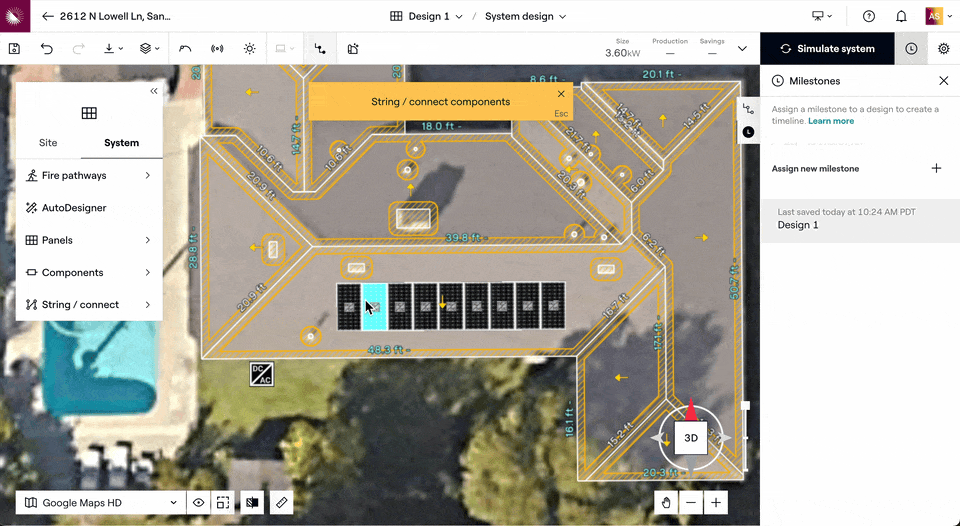Image resolution: width=960 pixels, height=526 pixels.
Task: Open the Google Maps HD imagery dropdown
Action: coord(100,502)
